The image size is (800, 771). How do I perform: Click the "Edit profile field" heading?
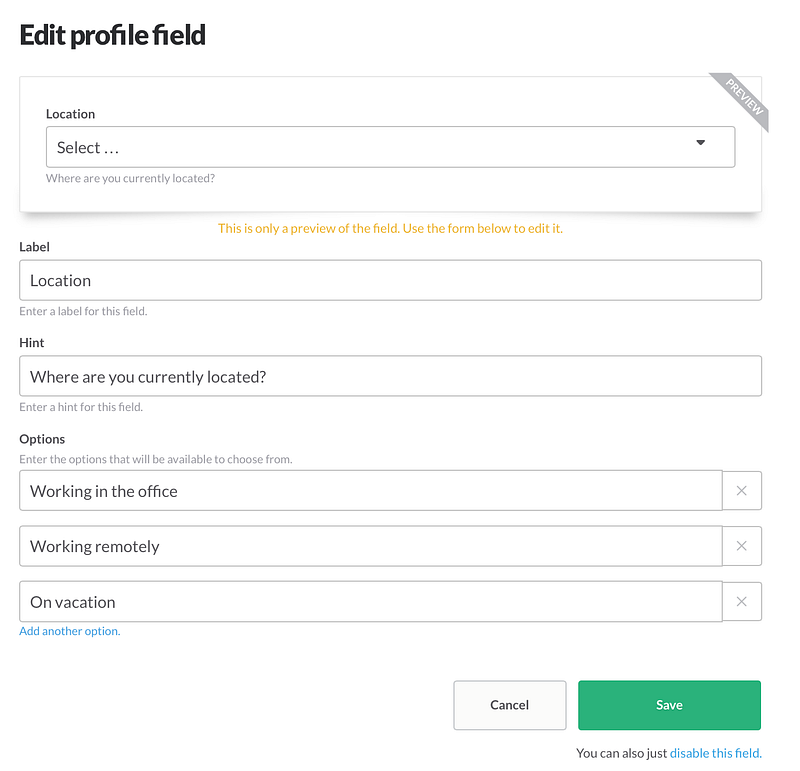[x=113, y=36]
